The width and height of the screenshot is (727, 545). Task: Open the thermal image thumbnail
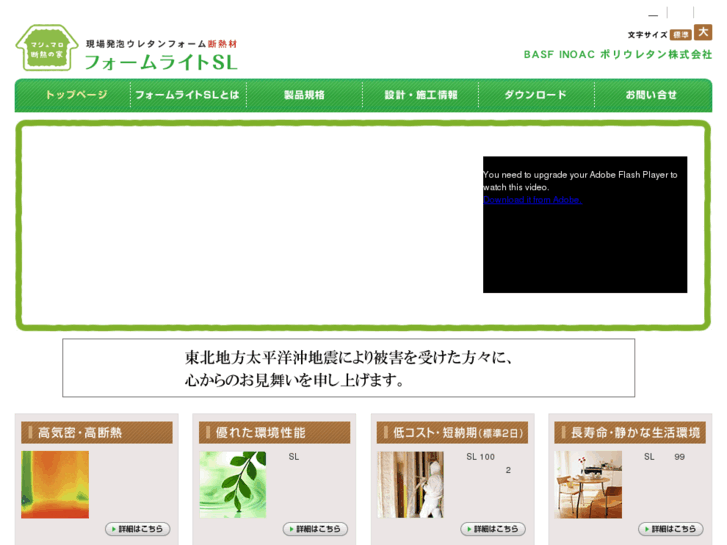point(55,485)
